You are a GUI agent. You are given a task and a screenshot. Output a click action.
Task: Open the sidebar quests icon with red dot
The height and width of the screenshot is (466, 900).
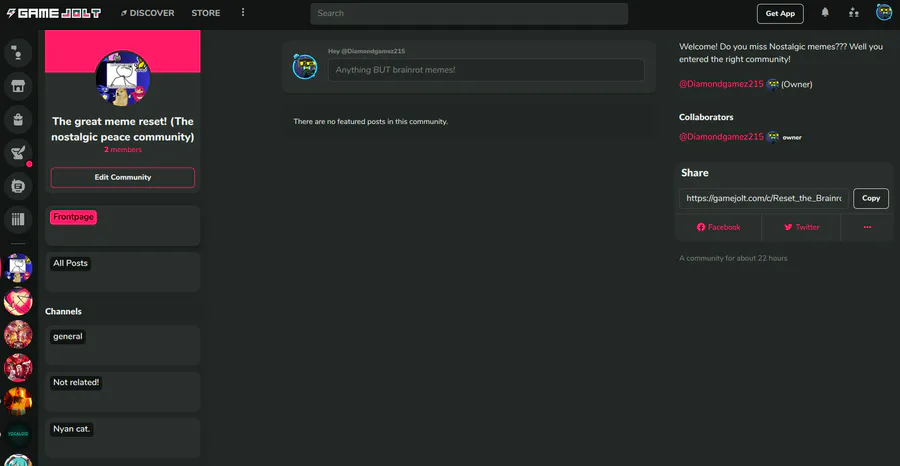[18, 153]
